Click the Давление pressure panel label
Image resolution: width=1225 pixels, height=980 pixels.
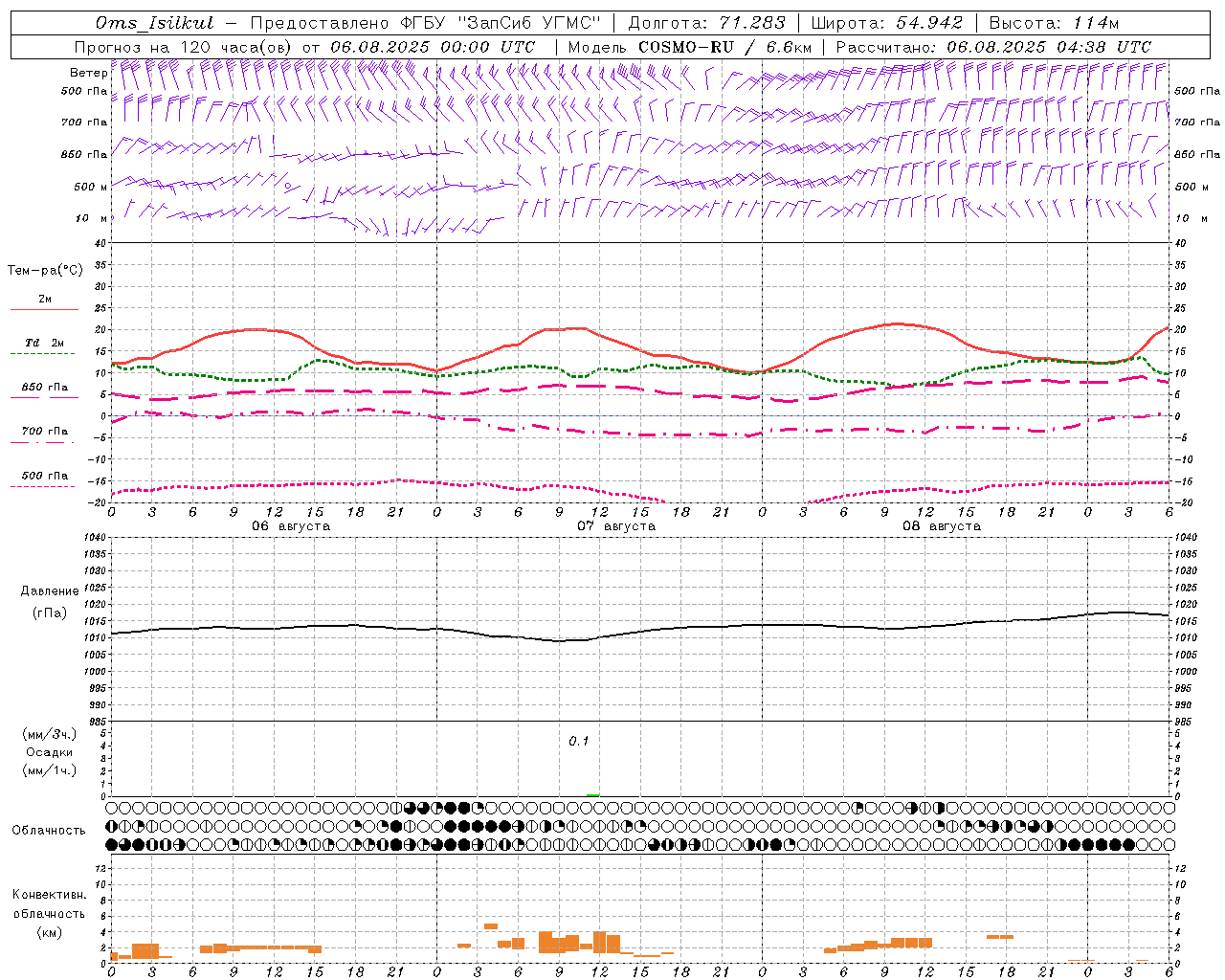point(50,591)
